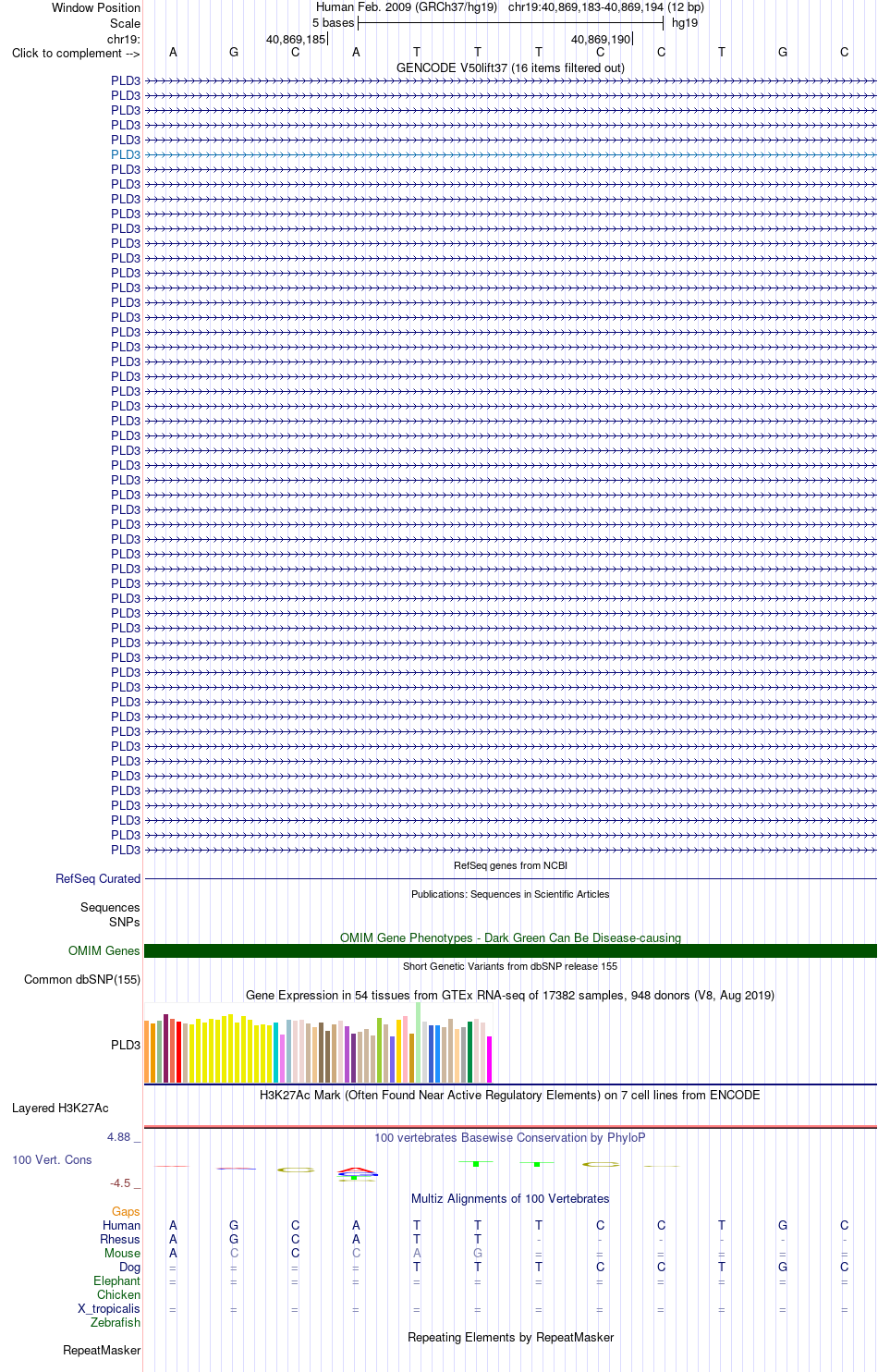The image size is (878, 1372).
Task: Click the '5 bases' scale bar label
Action: [x=333, y=23]
